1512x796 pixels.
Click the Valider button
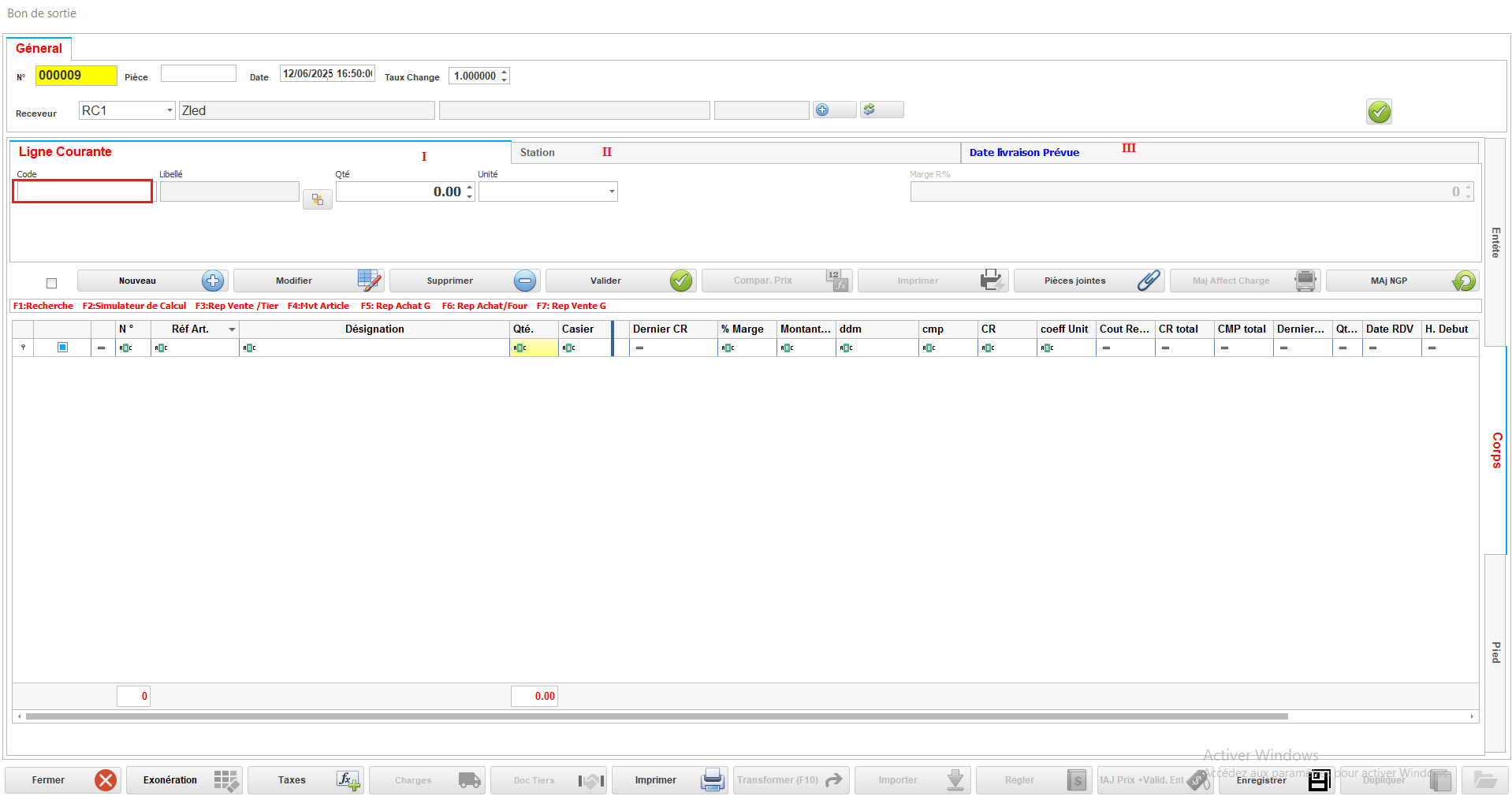coord(620,281)
